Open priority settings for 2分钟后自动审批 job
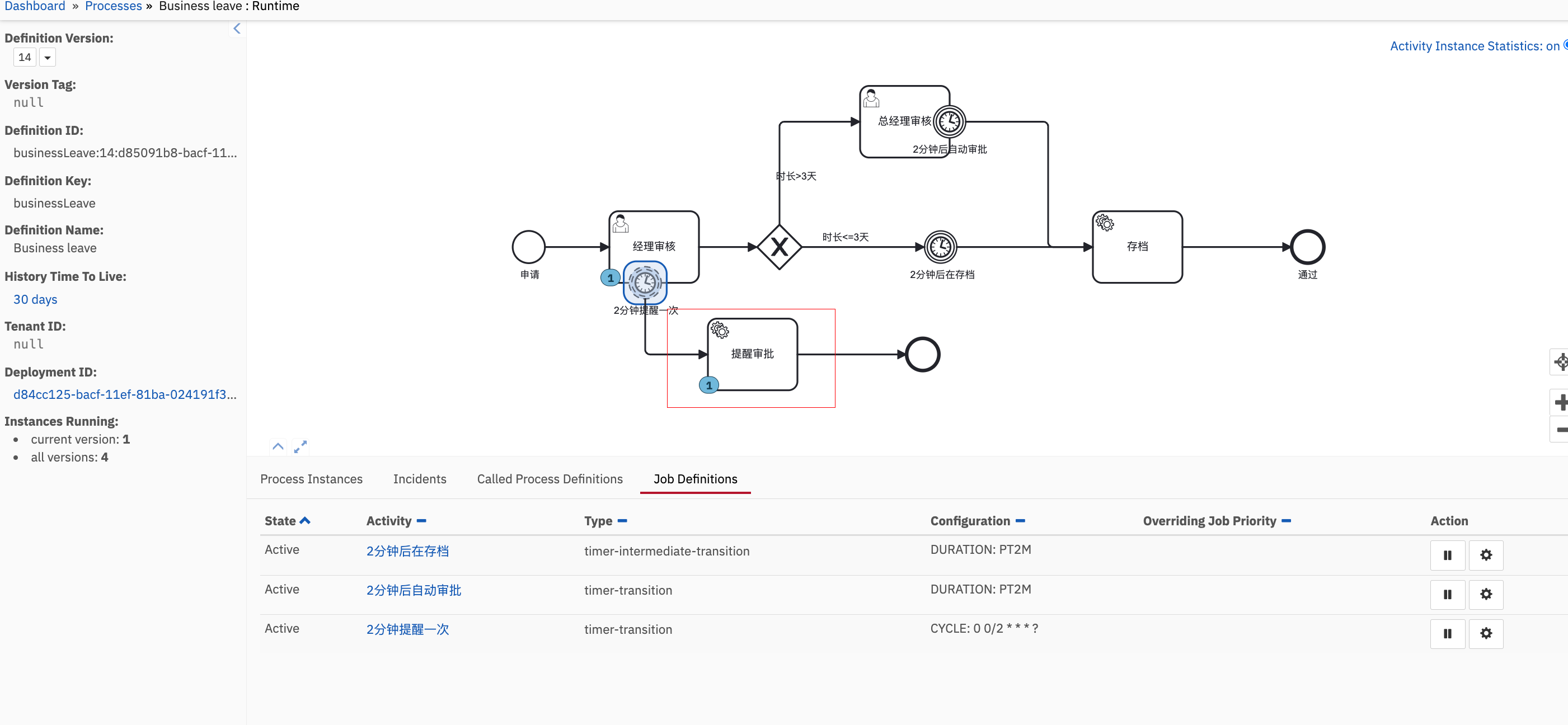 coord(1485,594)
